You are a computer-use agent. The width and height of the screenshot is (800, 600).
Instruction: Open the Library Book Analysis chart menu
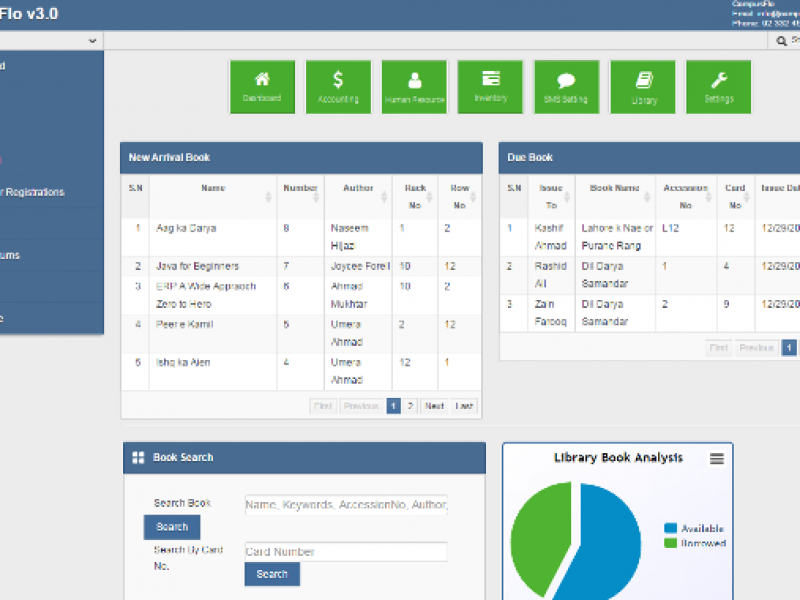[716, 459]
